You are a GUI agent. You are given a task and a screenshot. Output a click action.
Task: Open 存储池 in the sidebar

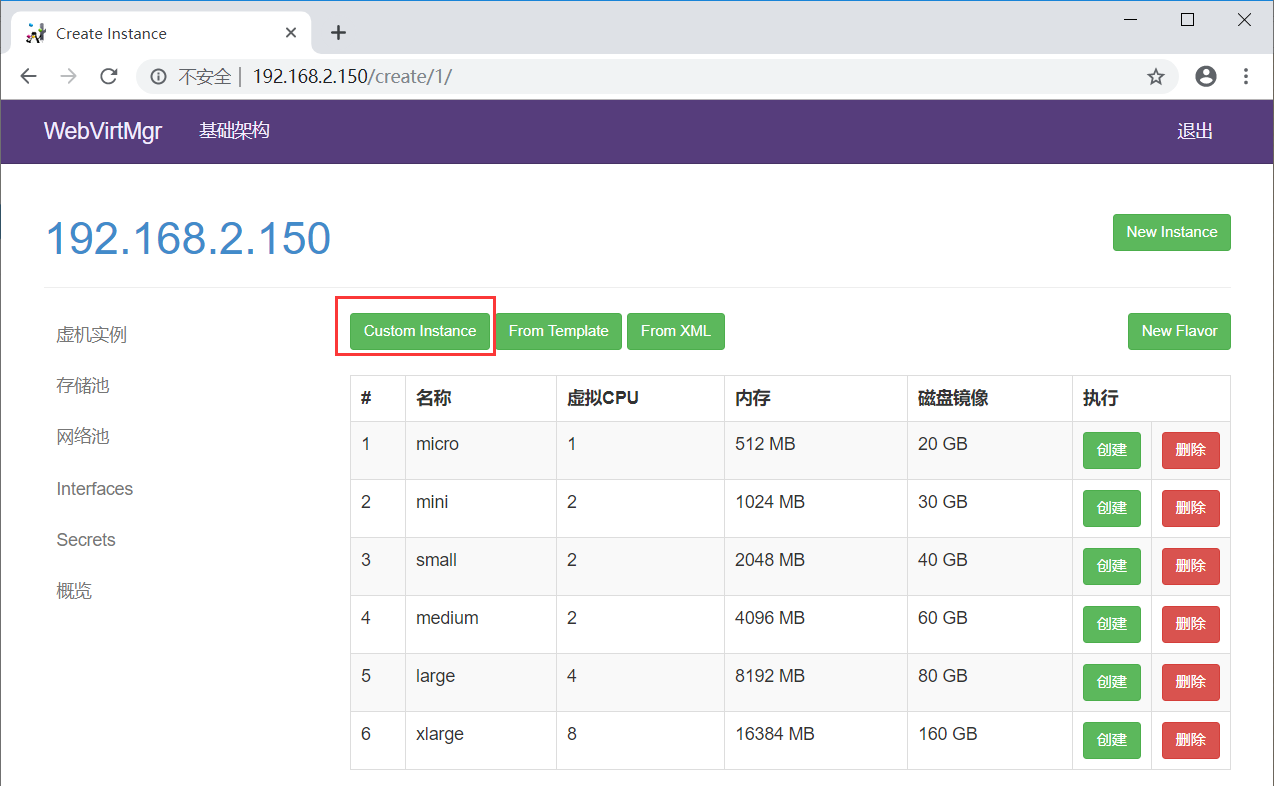[x=82, y=386]
